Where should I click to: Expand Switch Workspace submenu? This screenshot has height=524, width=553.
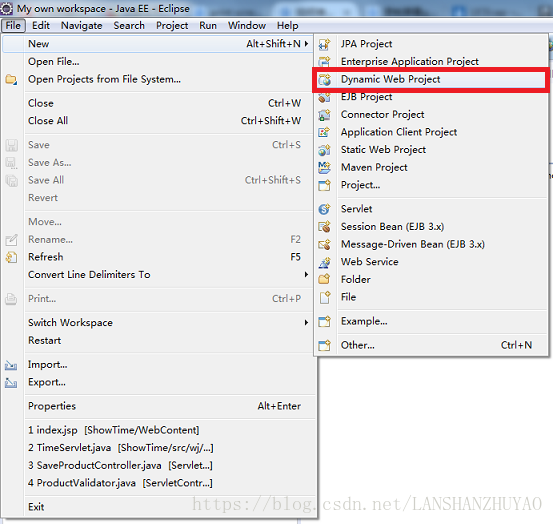(306, 322)
